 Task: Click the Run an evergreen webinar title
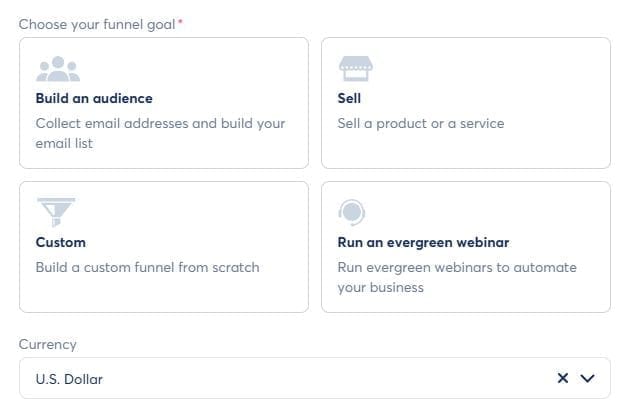[x=424, y=242]
